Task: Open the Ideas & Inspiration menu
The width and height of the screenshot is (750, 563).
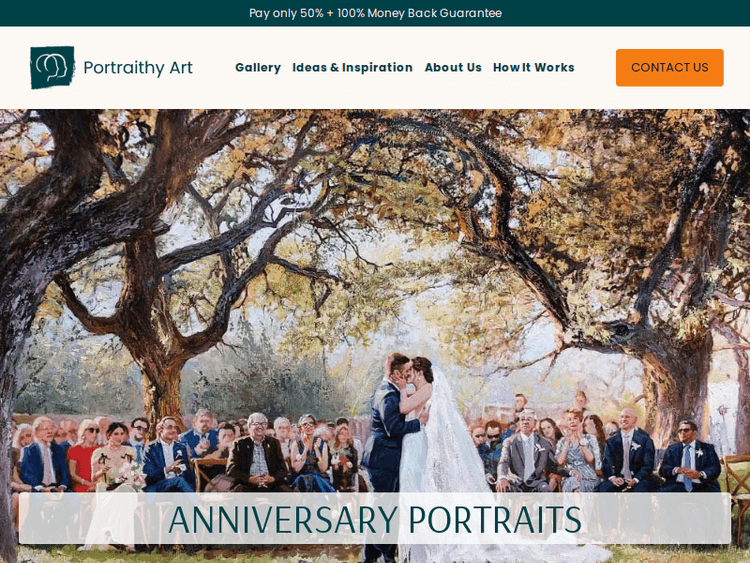Action: (353, 67)
